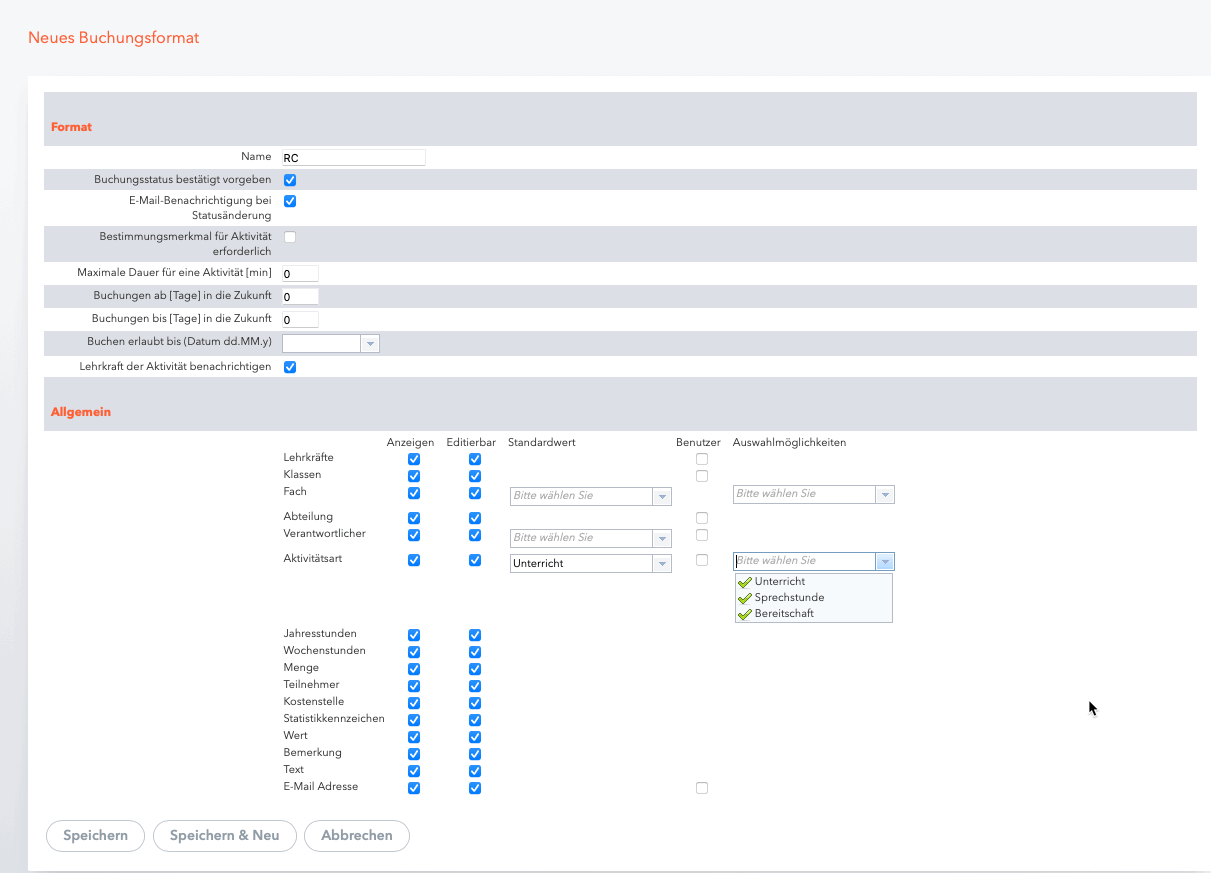The image size is (1211, 873).
Task: Click the green check icon beside Unterricht
Action: click(x=744, y=582)
